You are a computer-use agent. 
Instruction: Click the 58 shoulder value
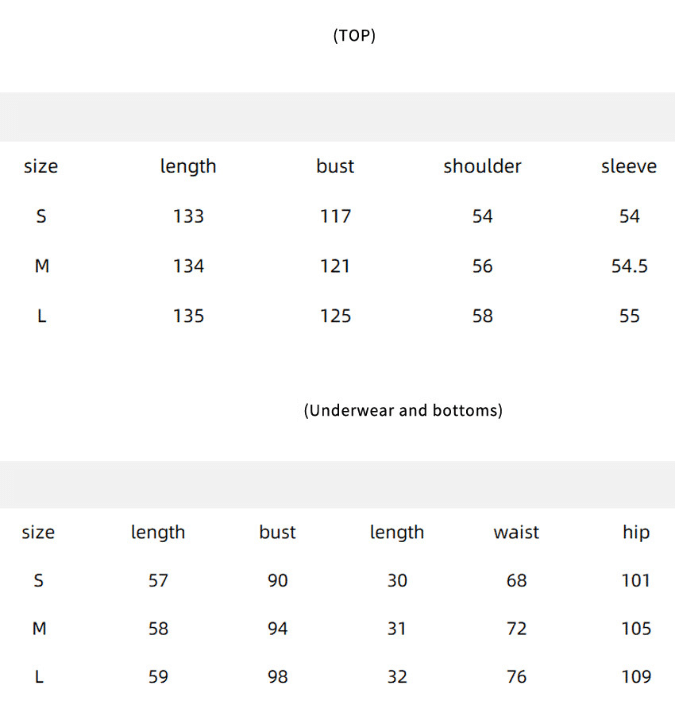click(482, 316)
